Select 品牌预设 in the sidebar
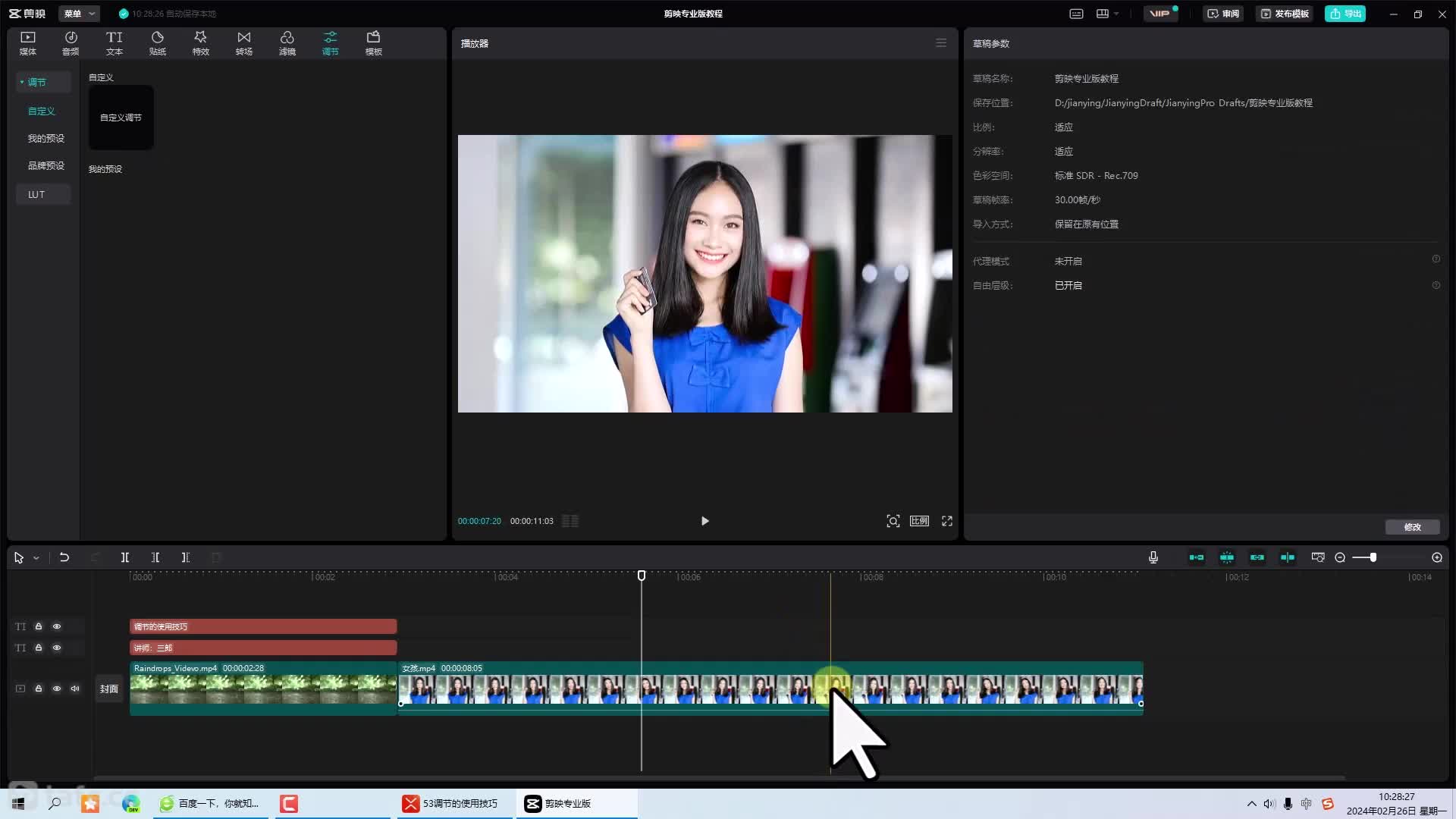This screenshot has height=819, width=1456. (46, 165)
